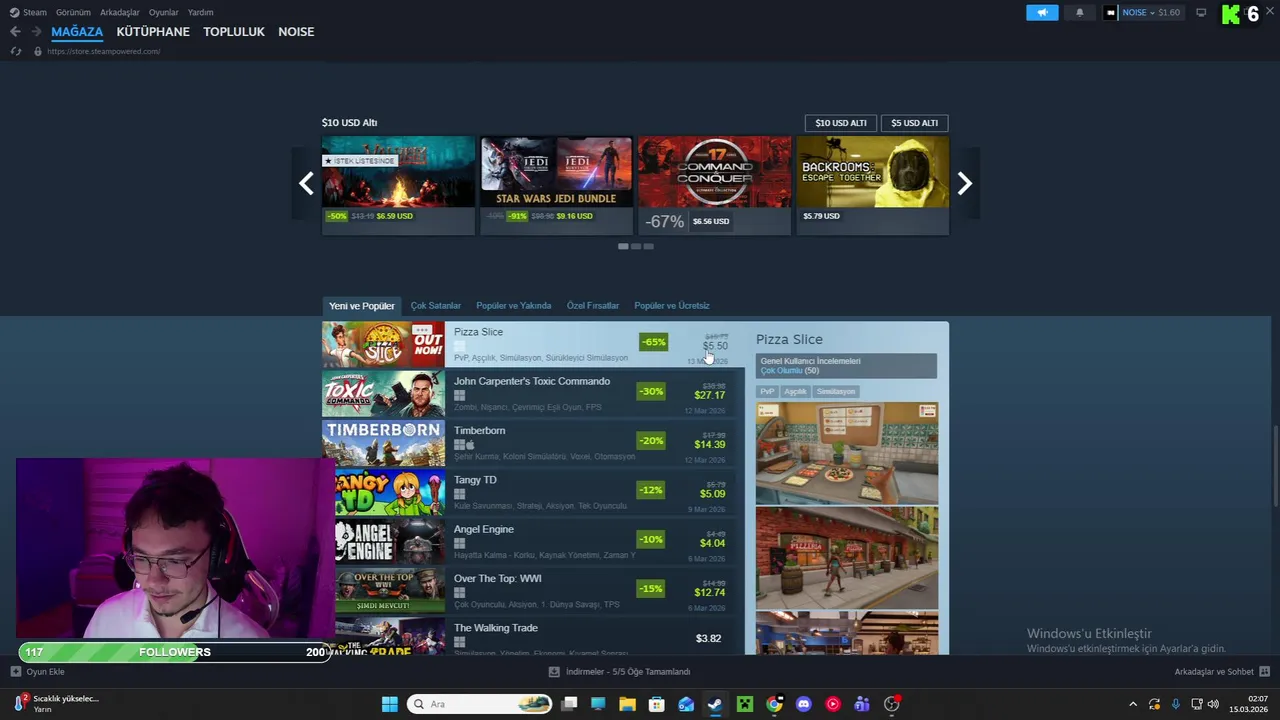Open File Explorer from taskbar
The width and height of the screenshot is (1280, 720).
pos(627,704)
